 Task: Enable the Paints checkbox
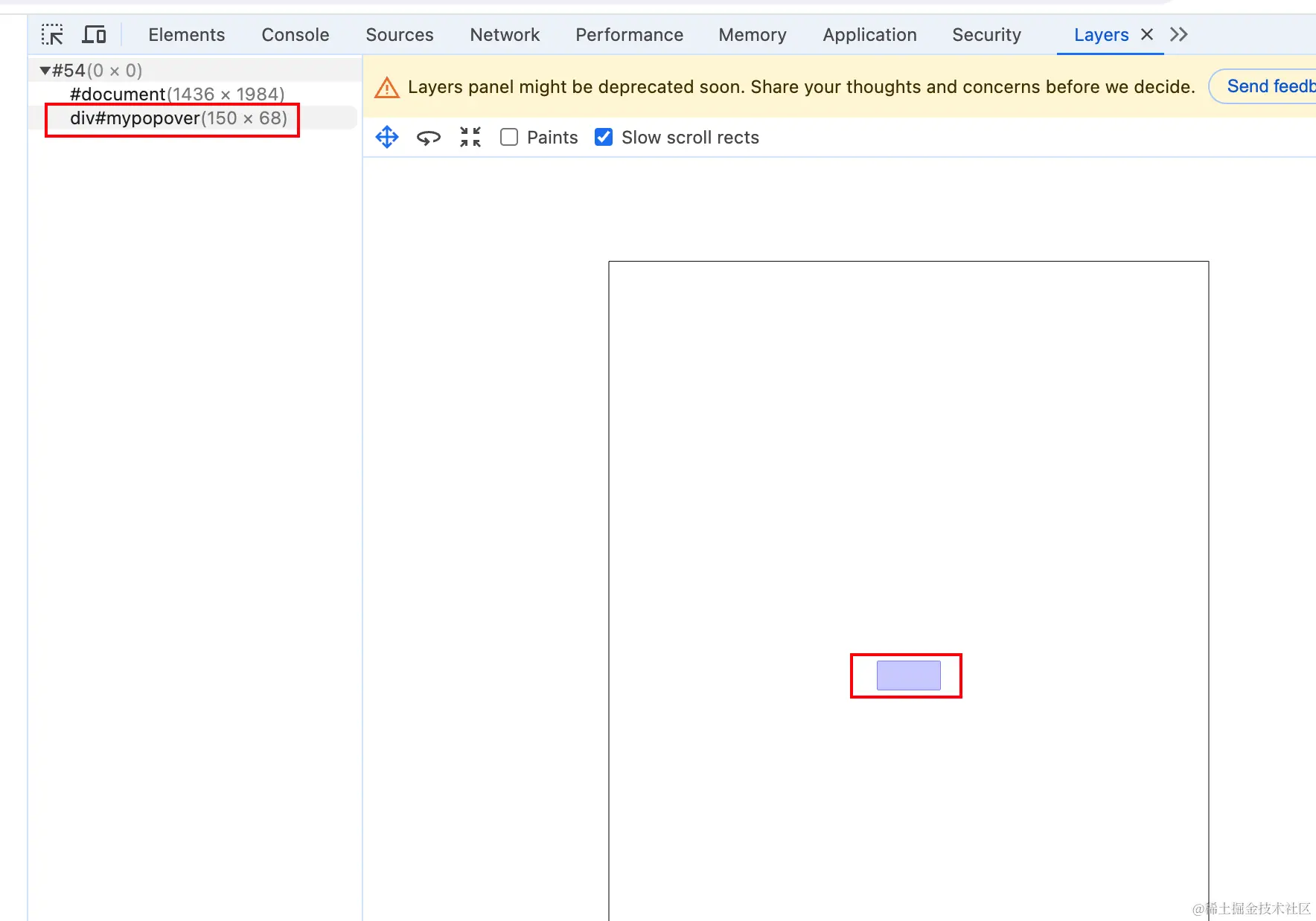509,137
